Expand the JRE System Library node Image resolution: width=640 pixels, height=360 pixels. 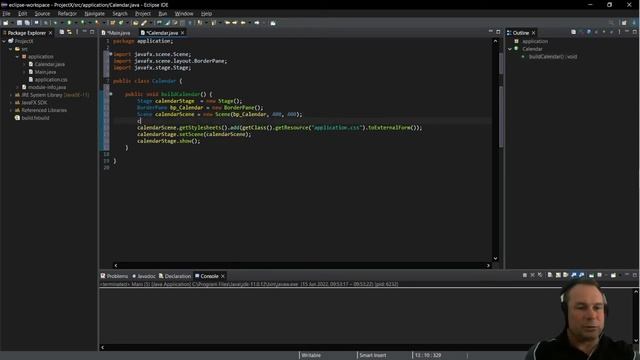click(x=11, y=95)
